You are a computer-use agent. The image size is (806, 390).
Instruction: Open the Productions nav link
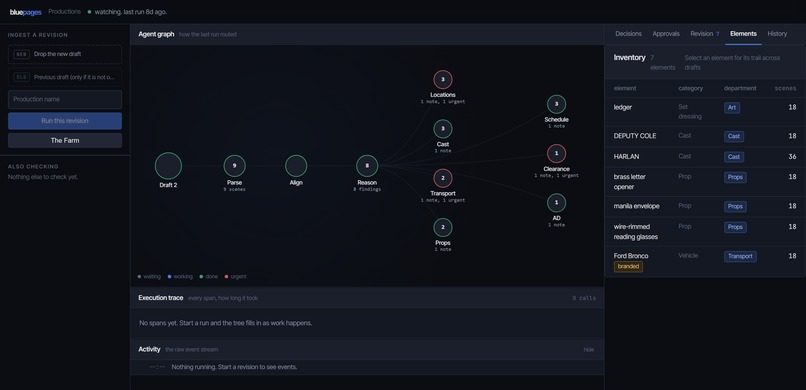64,11
